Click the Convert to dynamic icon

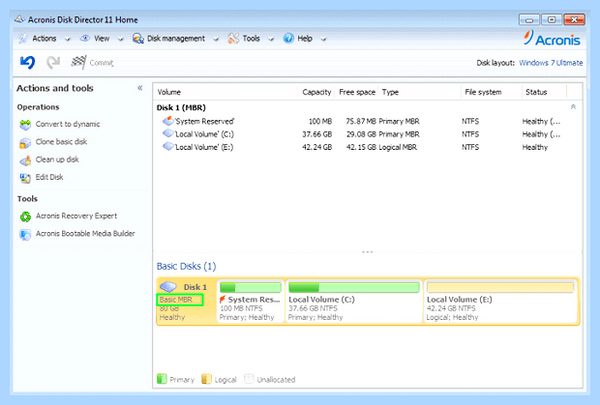(x=25, y=124)
